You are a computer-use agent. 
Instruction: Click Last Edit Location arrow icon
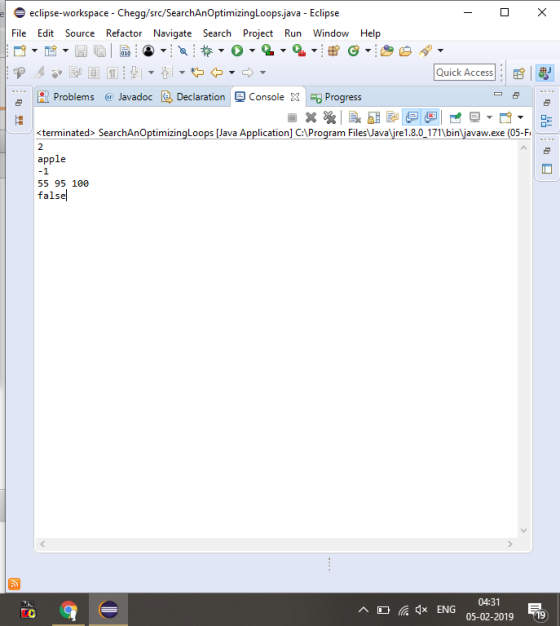197,72
